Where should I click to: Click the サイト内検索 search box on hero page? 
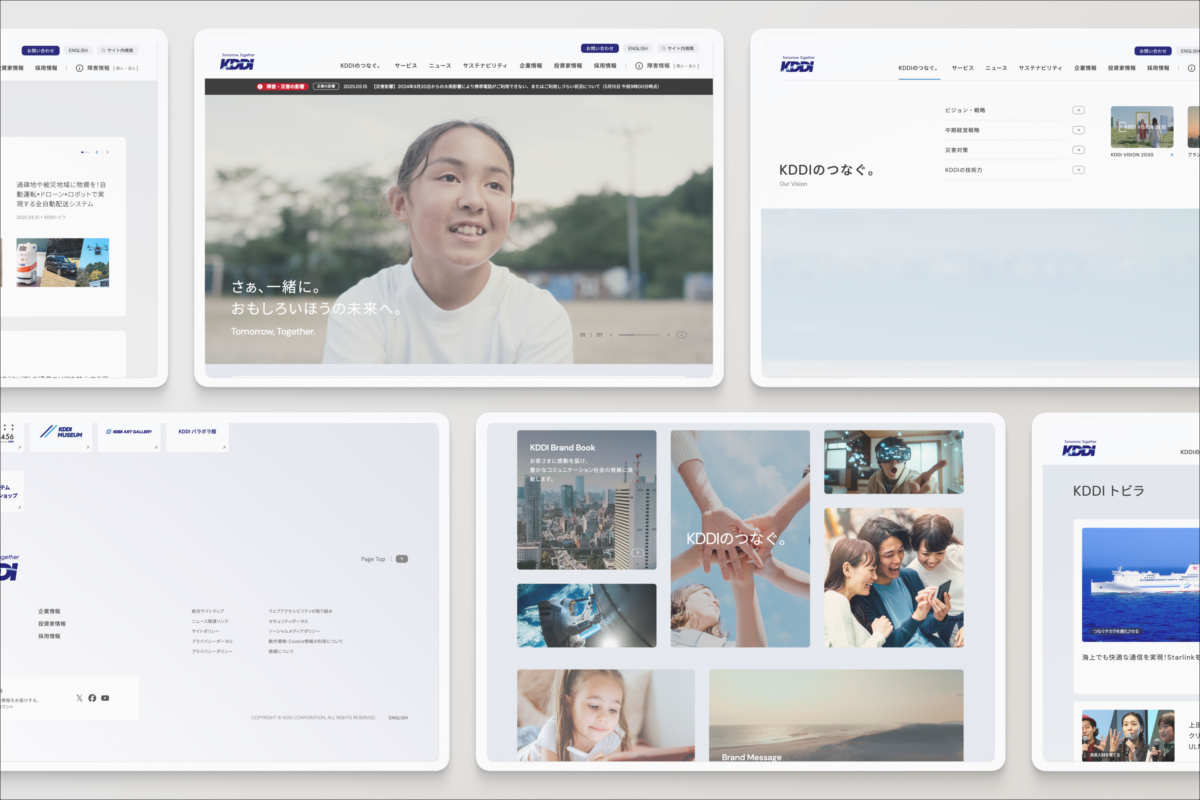676,48
